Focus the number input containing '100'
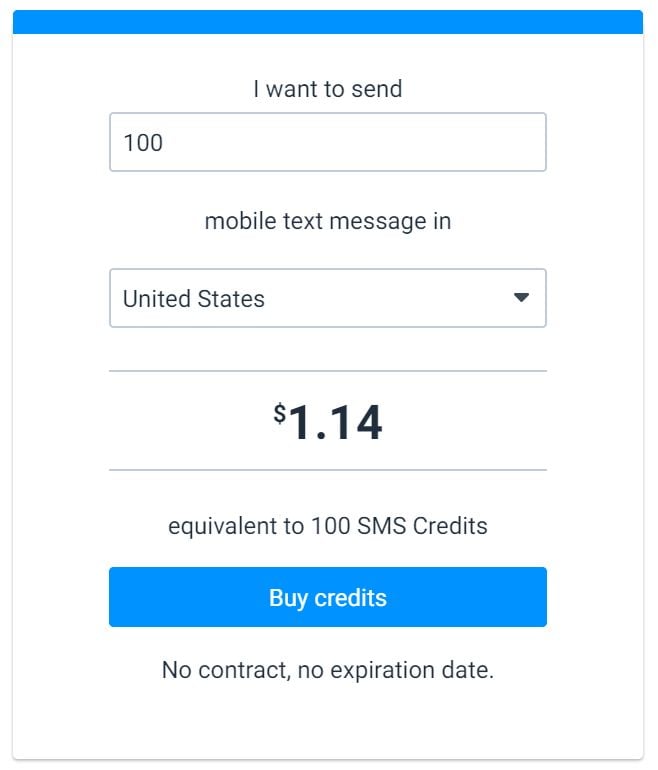 click(328, 142)
